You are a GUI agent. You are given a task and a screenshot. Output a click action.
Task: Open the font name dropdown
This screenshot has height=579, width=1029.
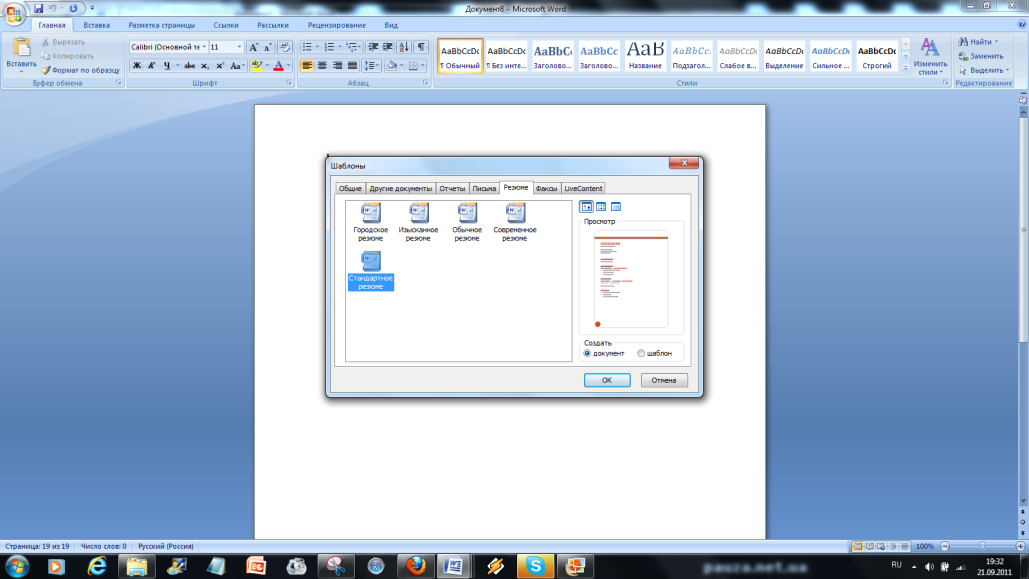coord(204,47)
